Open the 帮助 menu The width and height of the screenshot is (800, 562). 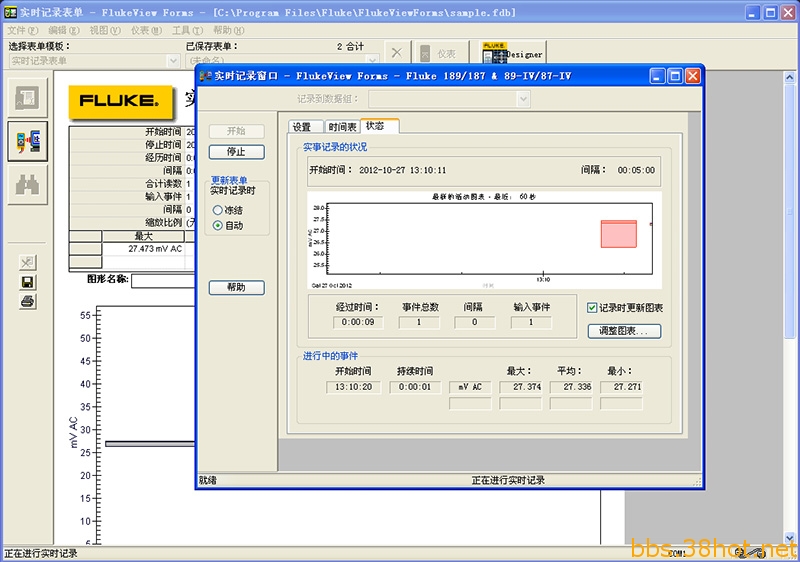coord(229,30)
